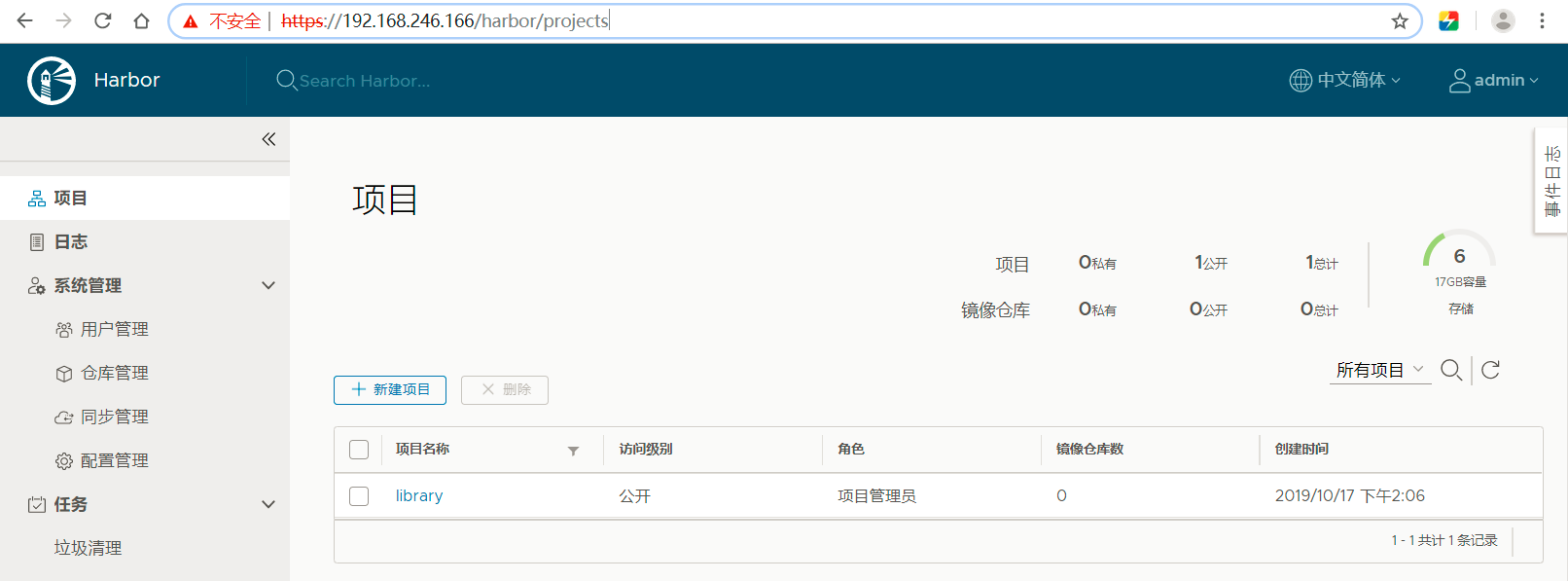Collapse the 任务 section chevron
1568x581 pixels.
268,504
